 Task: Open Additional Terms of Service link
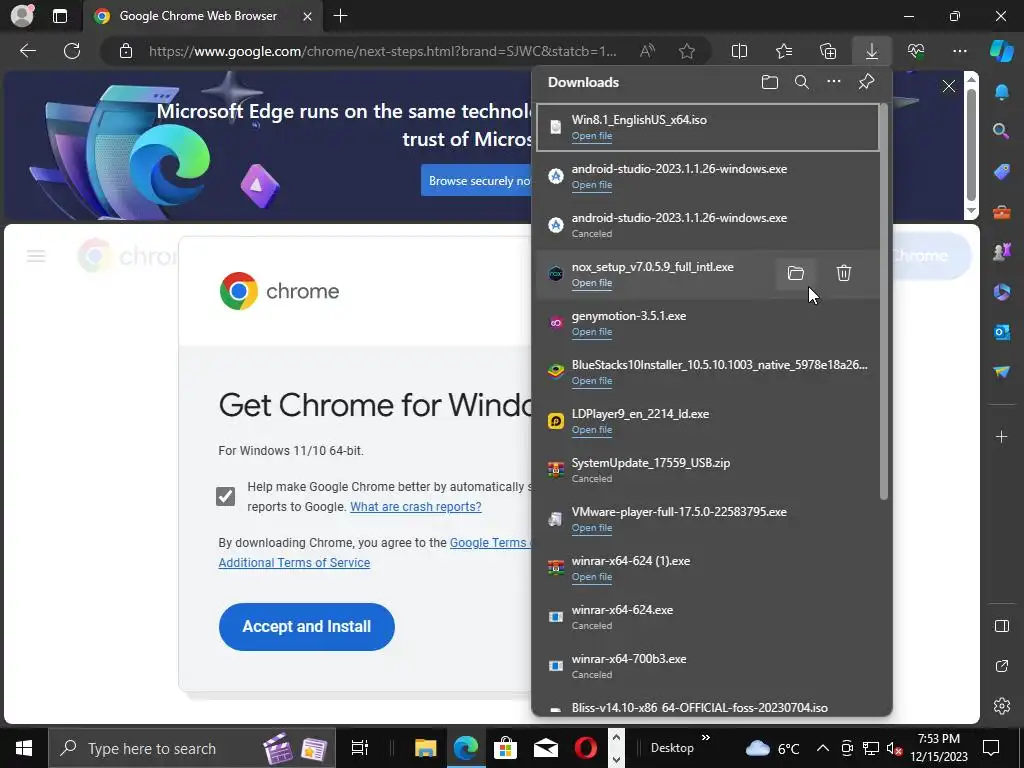tap(294, 562)
